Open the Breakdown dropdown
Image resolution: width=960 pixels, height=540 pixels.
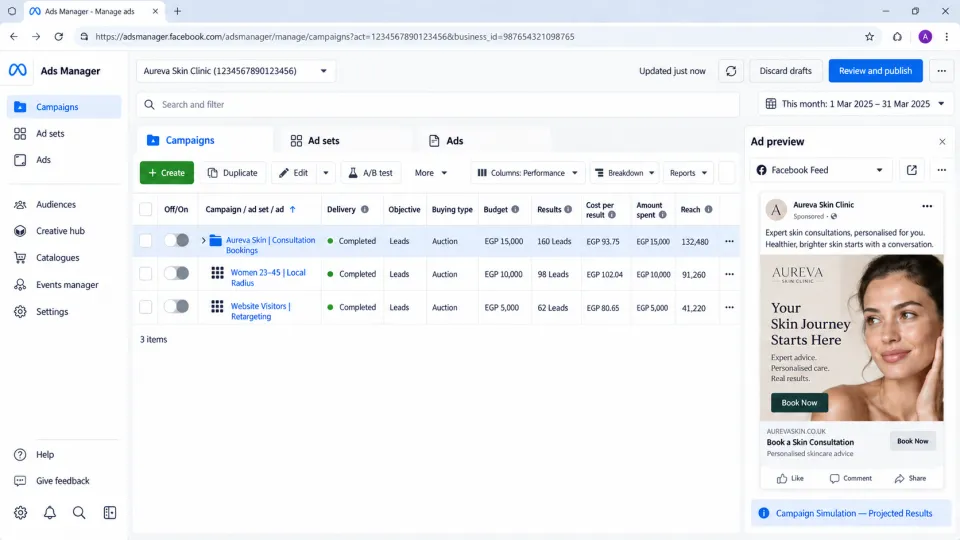coord(624,173)
